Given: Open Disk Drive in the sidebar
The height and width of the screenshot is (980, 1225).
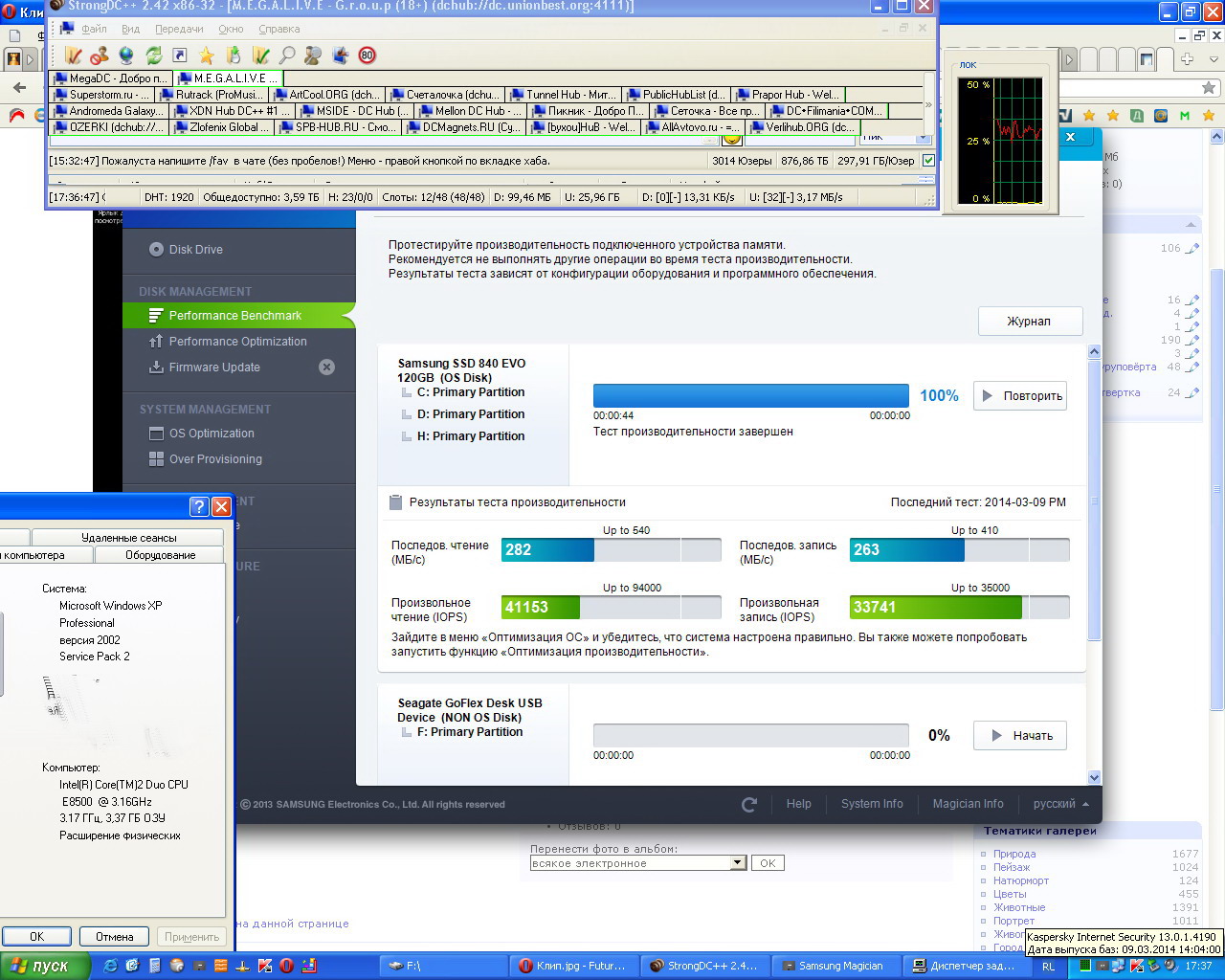Looking at the screenshot, I should [195, 250].
